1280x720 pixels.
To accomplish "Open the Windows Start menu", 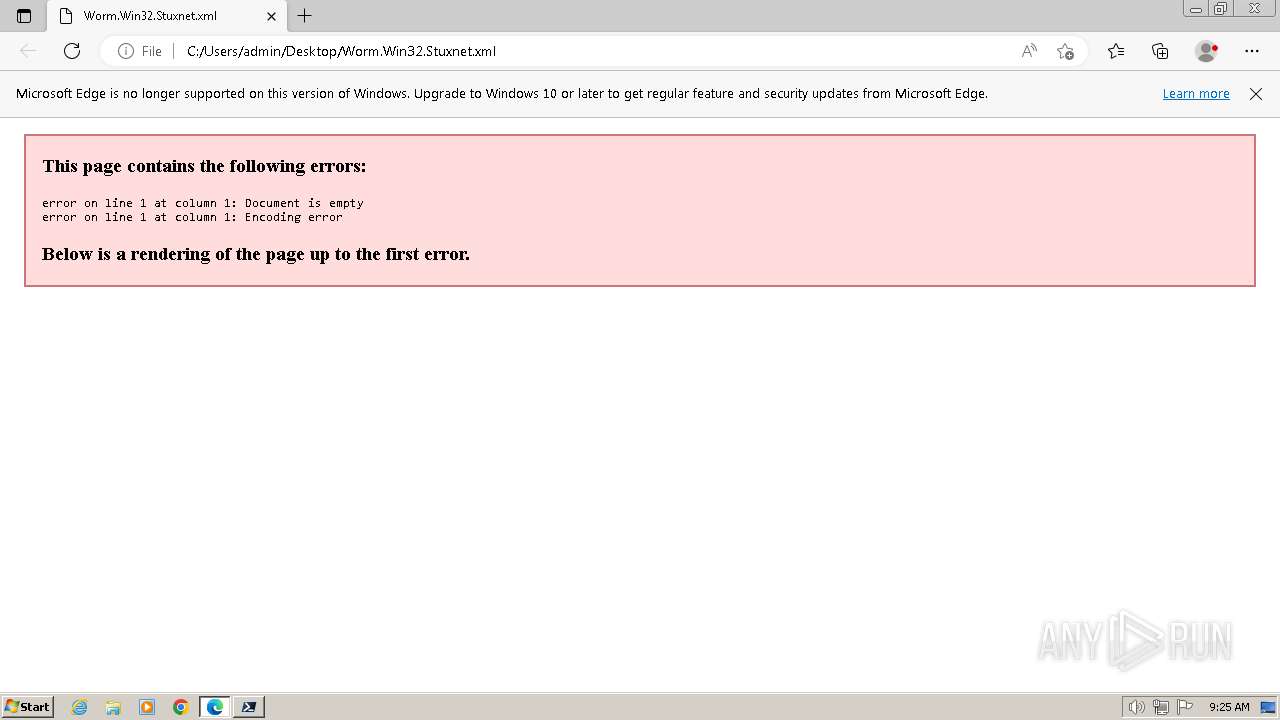I will coord(28,707).
